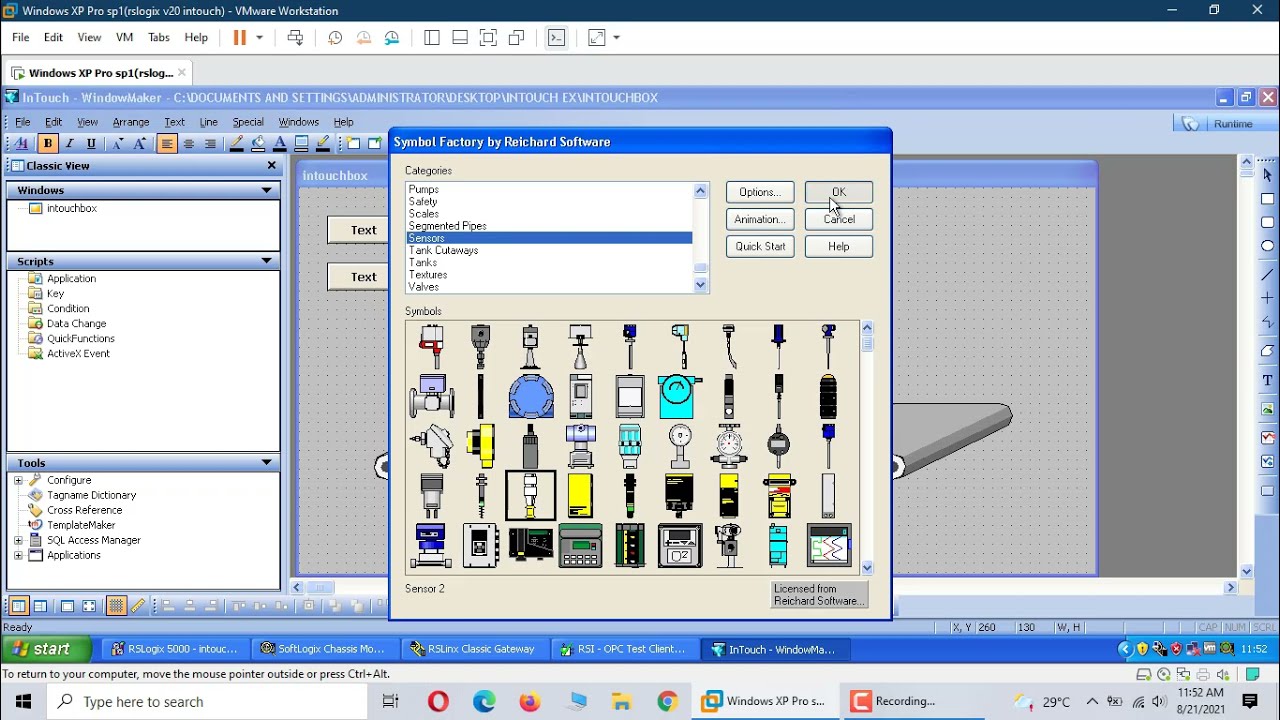
Task: Click the full screen view icon
Action: pos(89,606)
